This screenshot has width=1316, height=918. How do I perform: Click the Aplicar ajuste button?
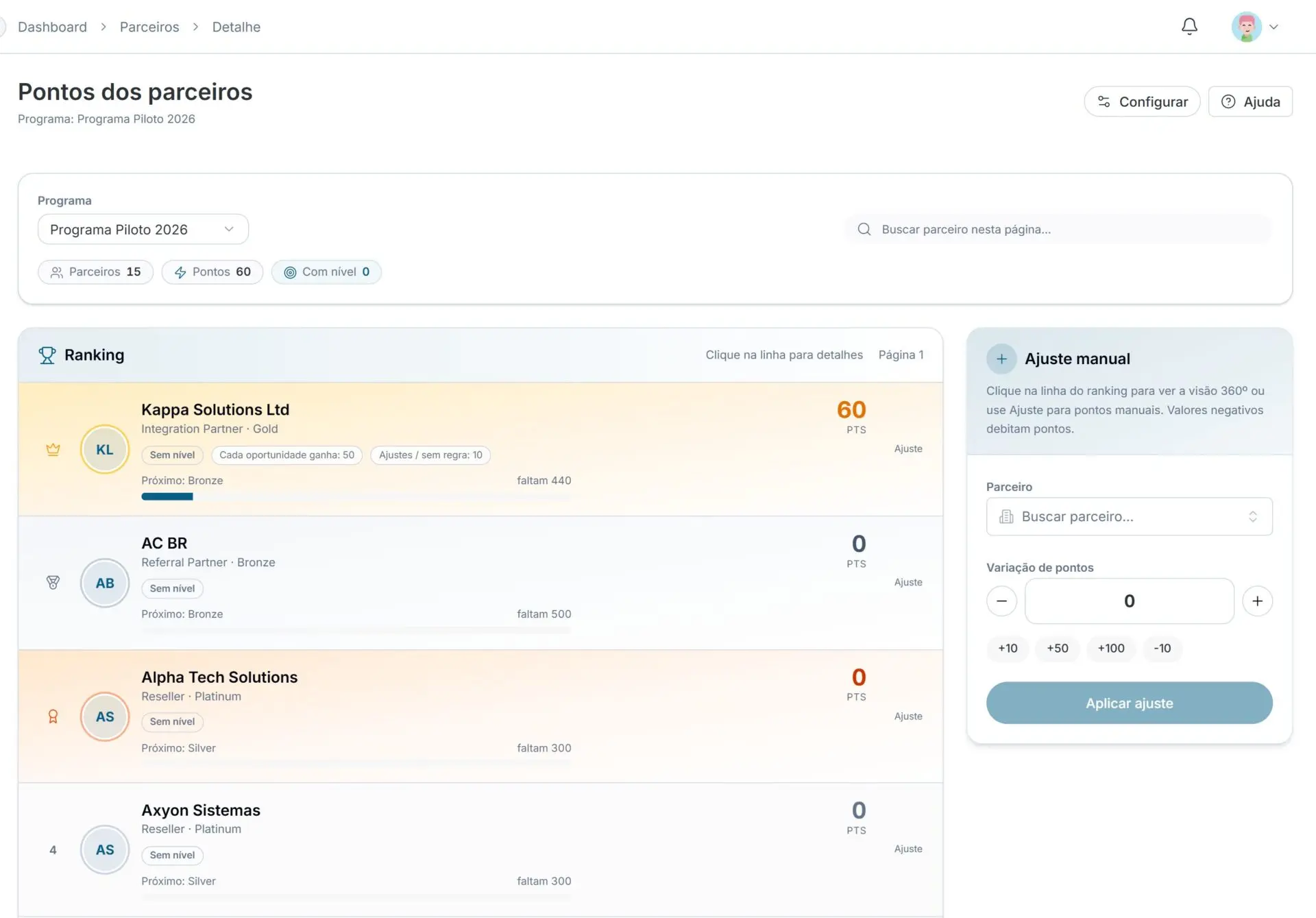coord(1129,703)
